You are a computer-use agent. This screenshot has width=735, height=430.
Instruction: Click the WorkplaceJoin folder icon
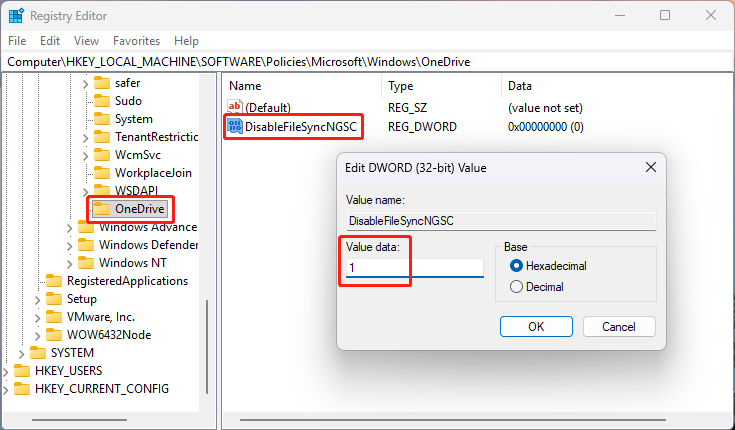pos(102,173)
